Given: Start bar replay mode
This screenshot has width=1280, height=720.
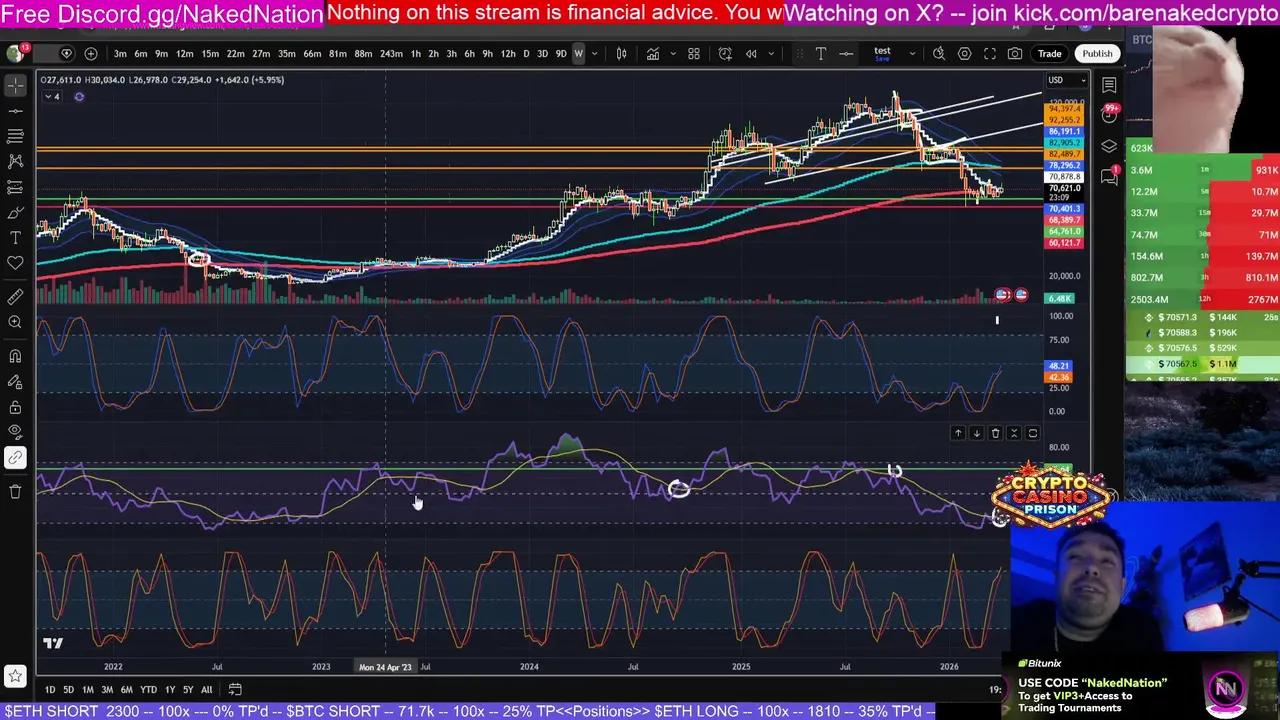Looking at the screenshot, I should pos(751,53).
